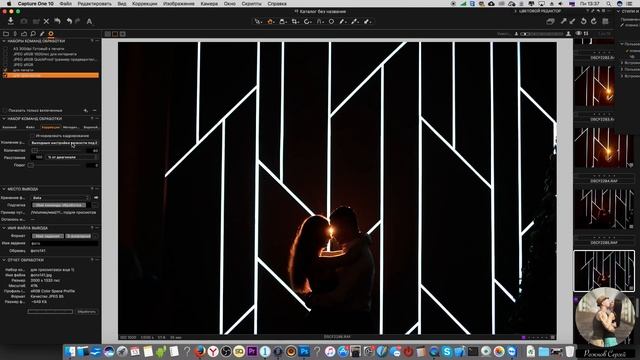Select the Loupe tool
640x360 pixels.
click(x=282, y=21)
